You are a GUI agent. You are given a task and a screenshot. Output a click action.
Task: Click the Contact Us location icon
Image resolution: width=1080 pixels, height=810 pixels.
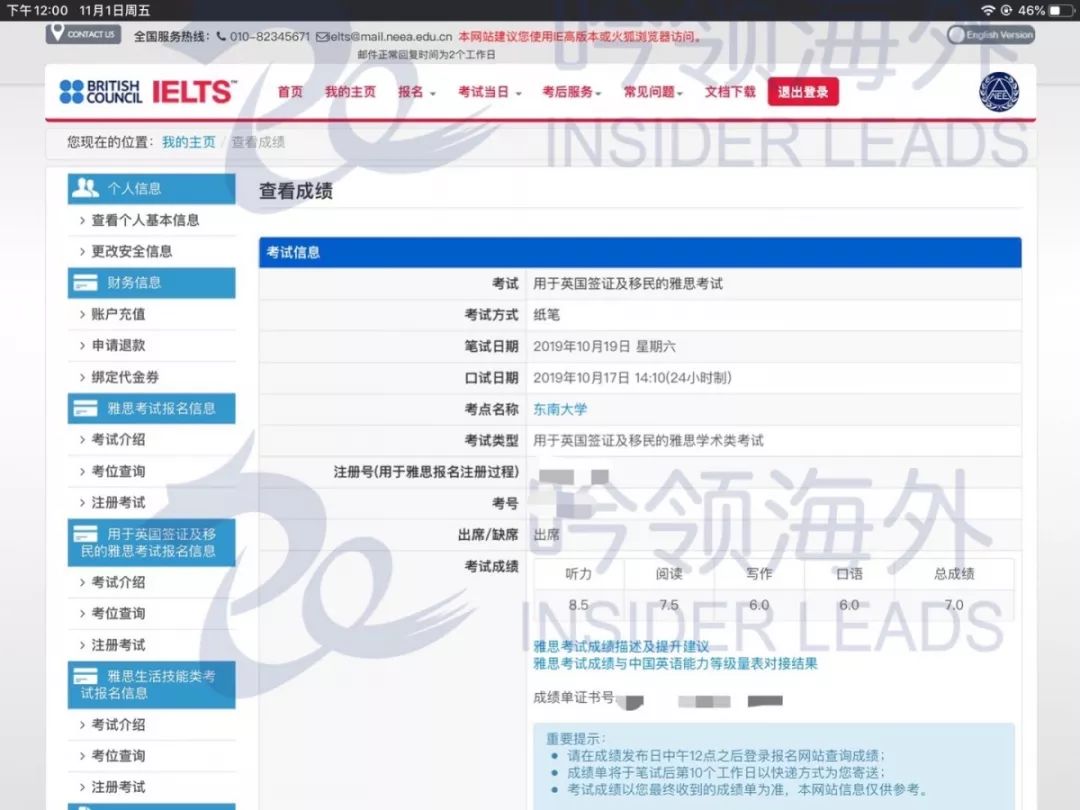(56, 33)
